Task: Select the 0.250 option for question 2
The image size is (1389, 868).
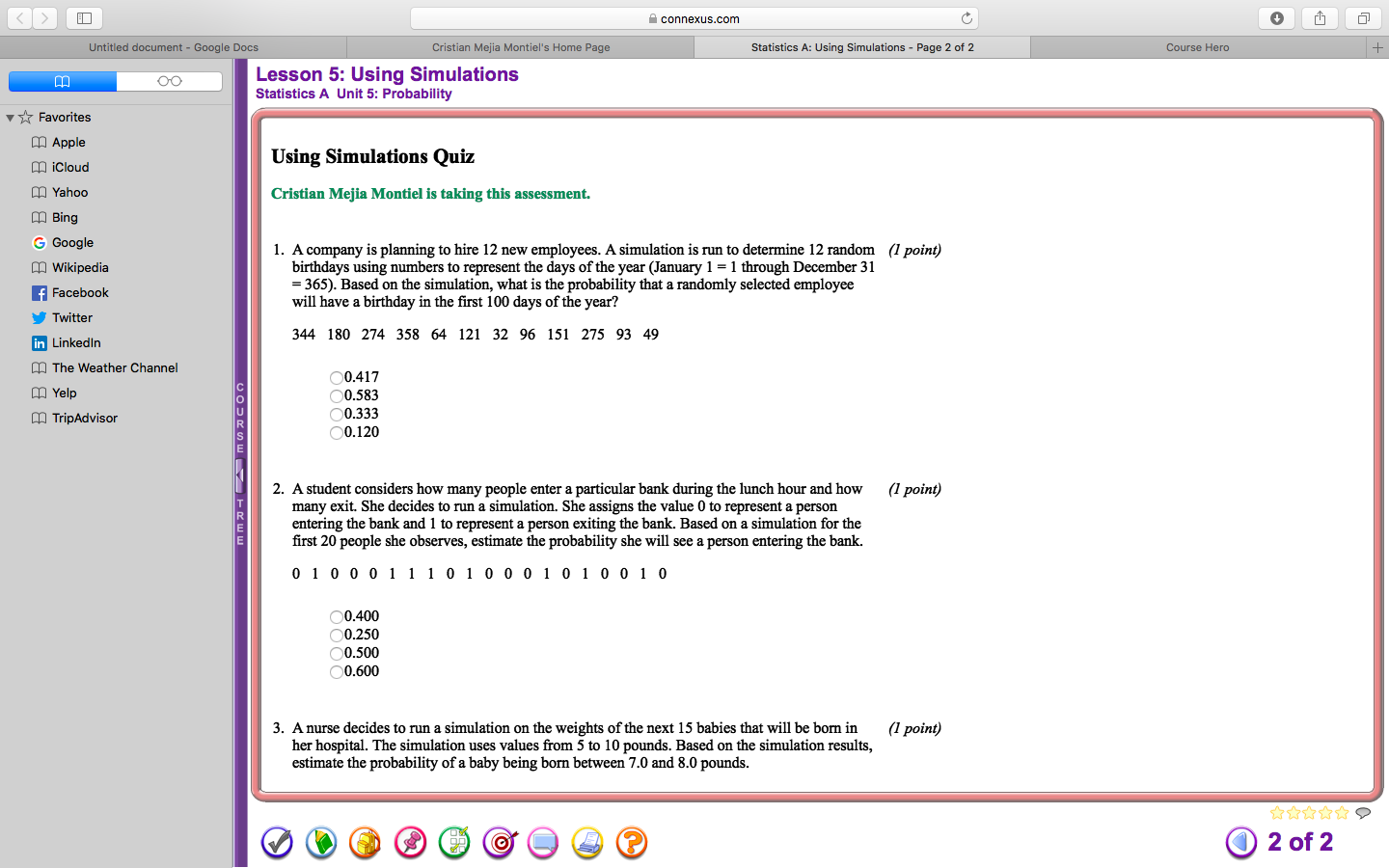Action: (x=336, y=635)
